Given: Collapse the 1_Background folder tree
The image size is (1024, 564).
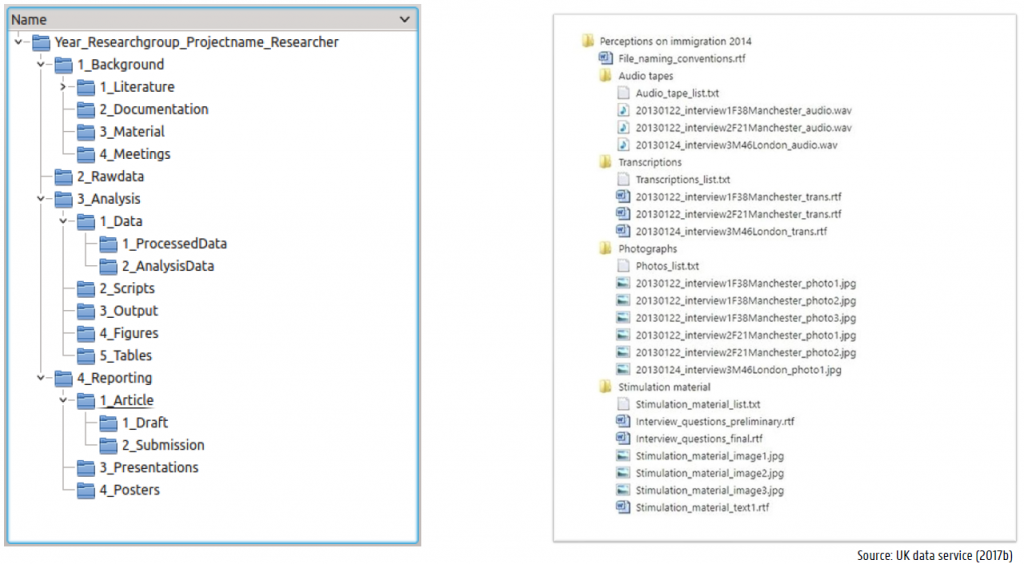Looking at the screenshot, I should pos(39,65).
